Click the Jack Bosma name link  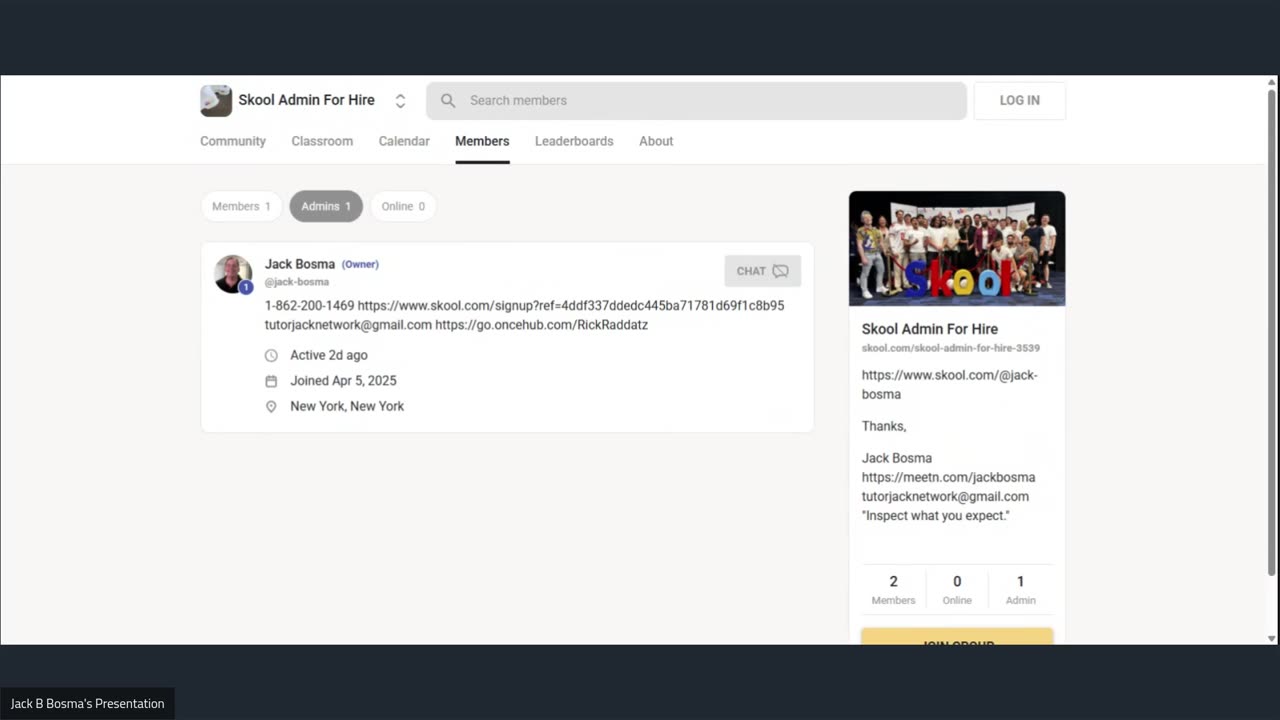click(x=300, y=264)
